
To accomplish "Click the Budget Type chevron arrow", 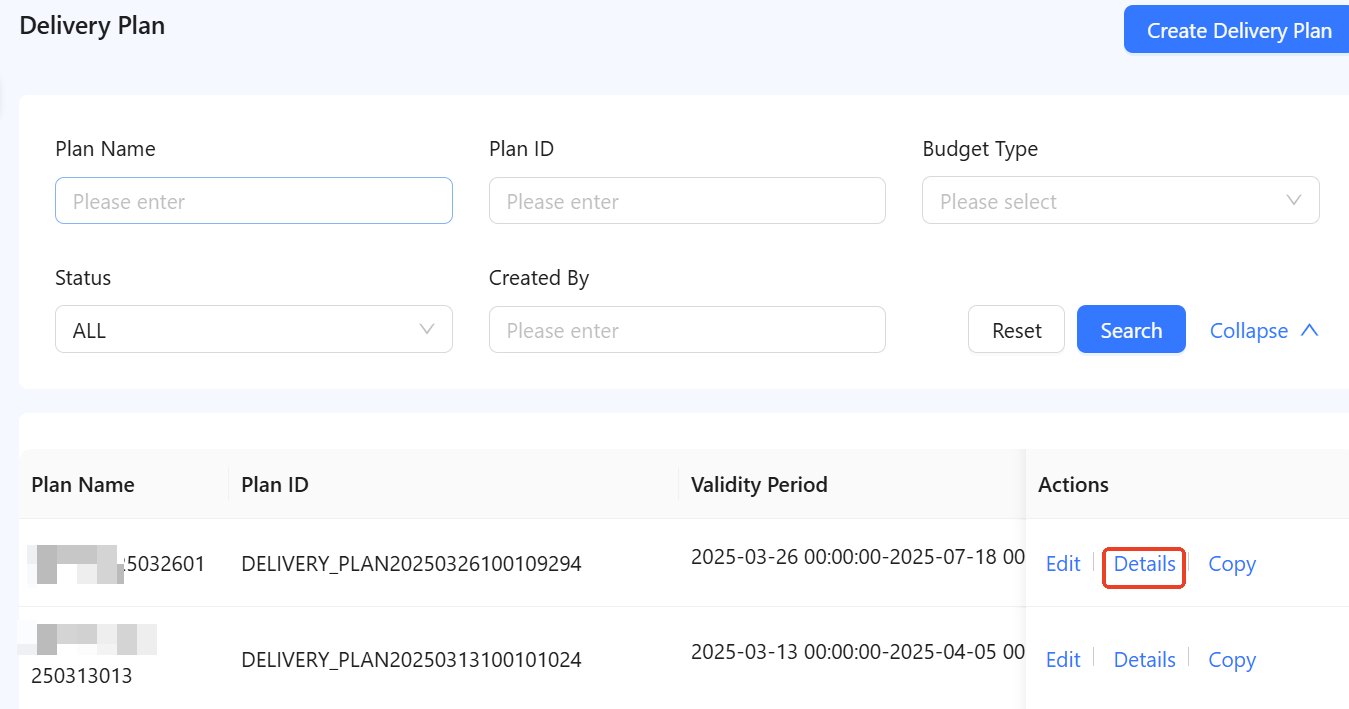I will (1294, 201).
